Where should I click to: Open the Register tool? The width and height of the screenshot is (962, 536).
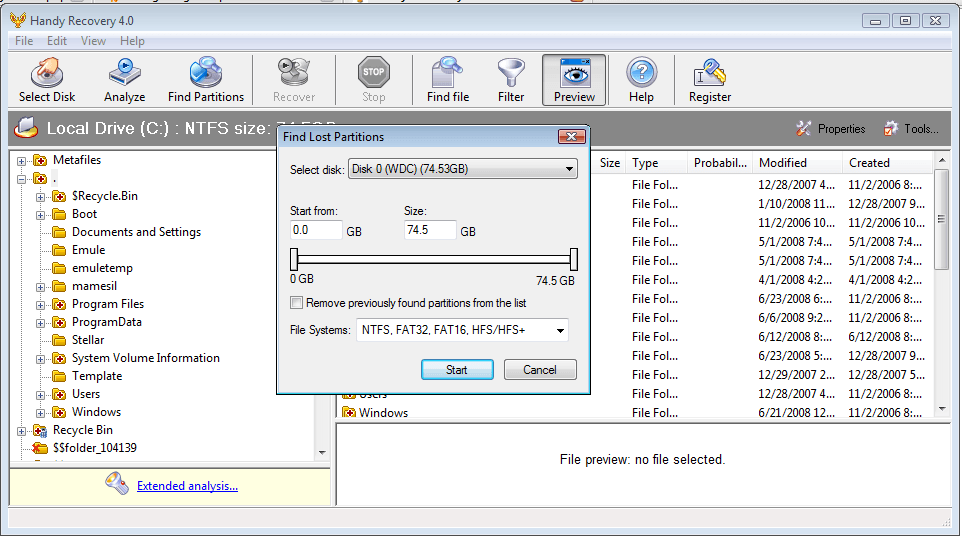coord(710,80)
